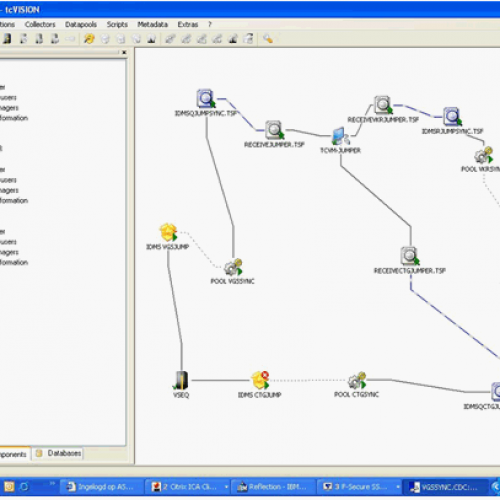Switch to the Components tab
This screenshot has width=500, height=500.
click(x=15, y=454)
